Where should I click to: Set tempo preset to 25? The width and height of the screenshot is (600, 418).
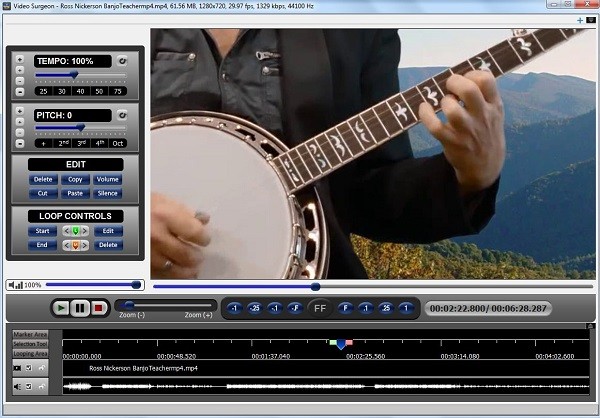click(43, 91)
